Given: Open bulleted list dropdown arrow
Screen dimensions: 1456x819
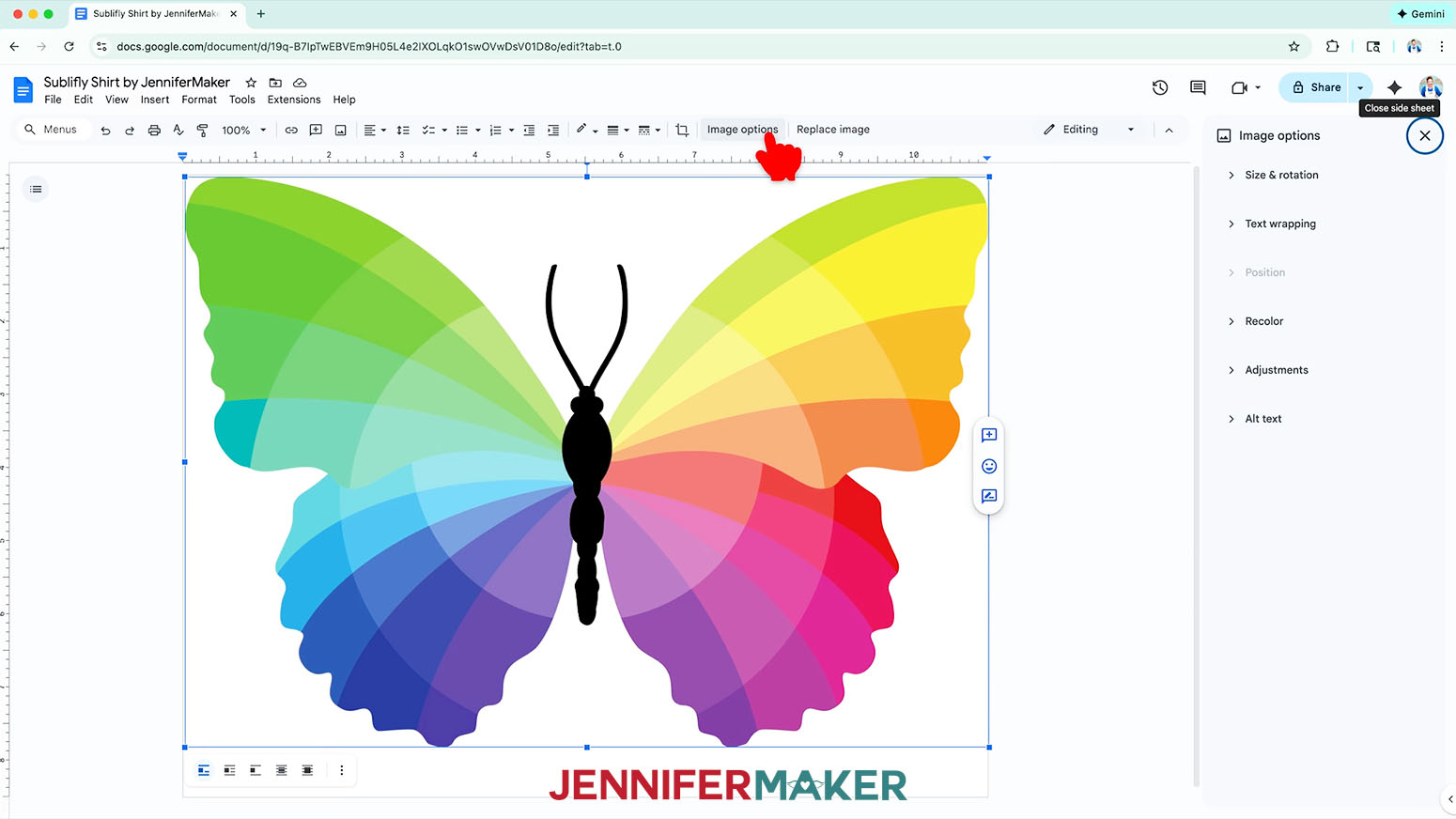Looking at the screenshot, I should (x=478, y=131).
